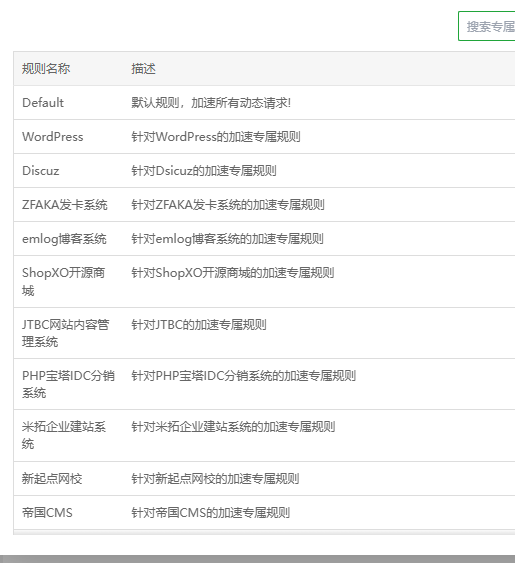Select description 默认规则，加速所有动态请求!
The height and width of the screenshot is (563, 515).
coord(211,103)
